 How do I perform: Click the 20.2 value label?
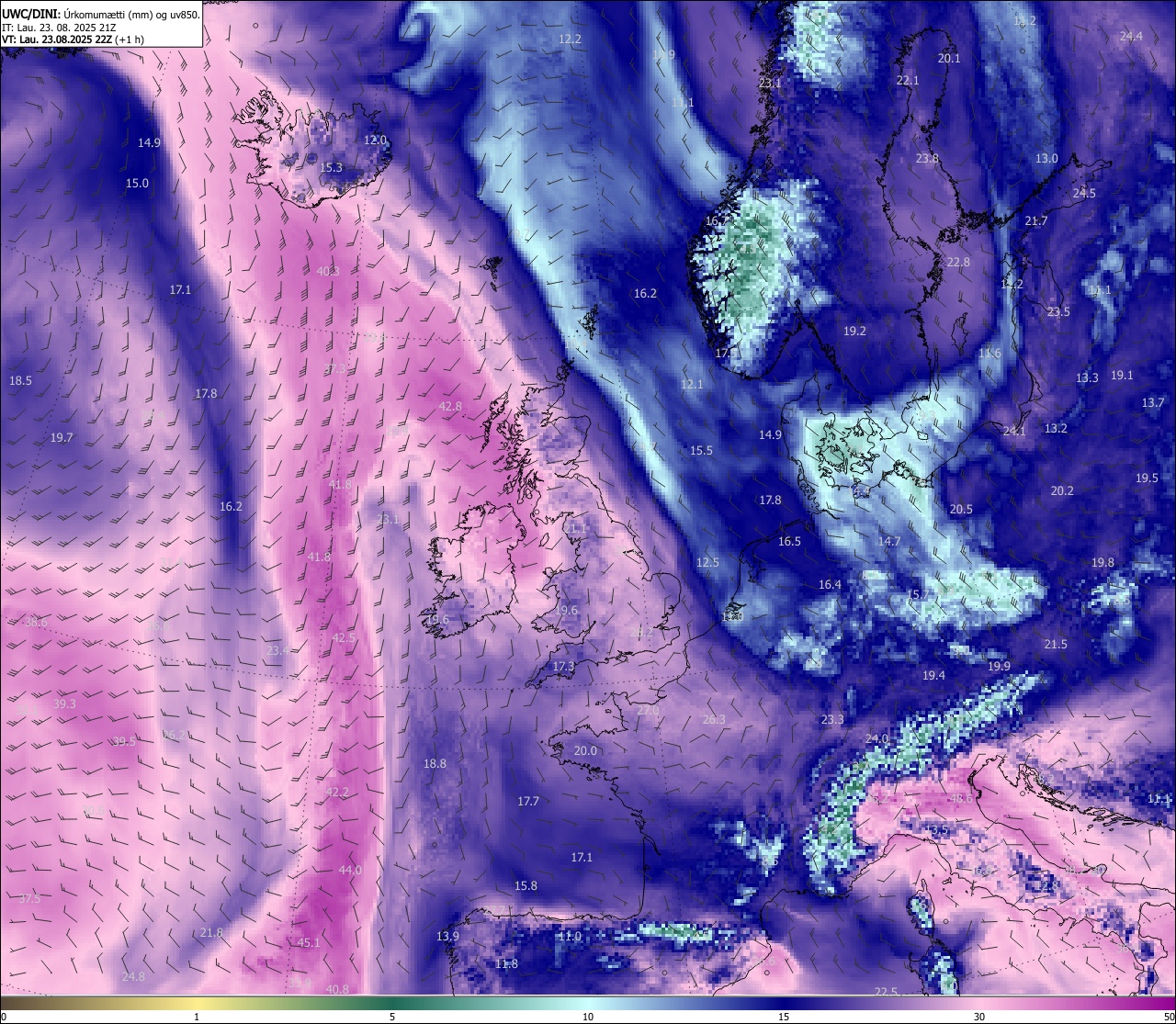coord(1062,490)
